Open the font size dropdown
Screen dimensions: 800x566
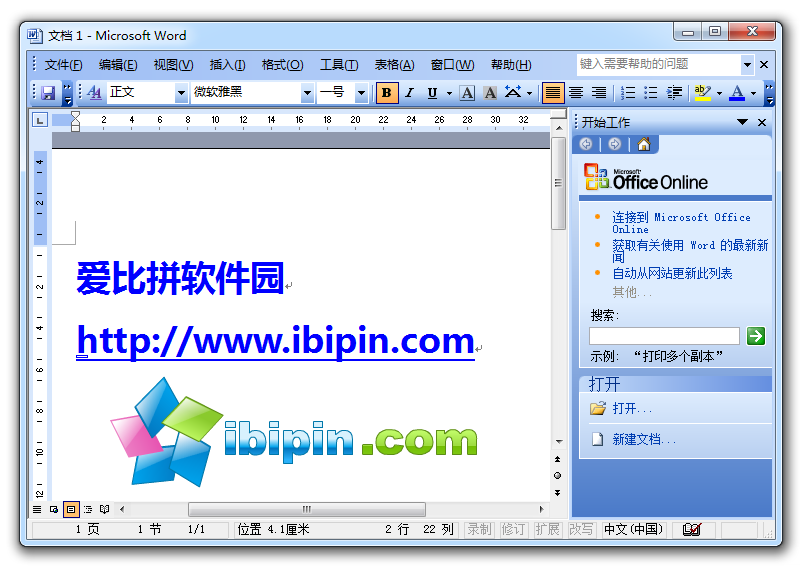(x=364, y=93)
